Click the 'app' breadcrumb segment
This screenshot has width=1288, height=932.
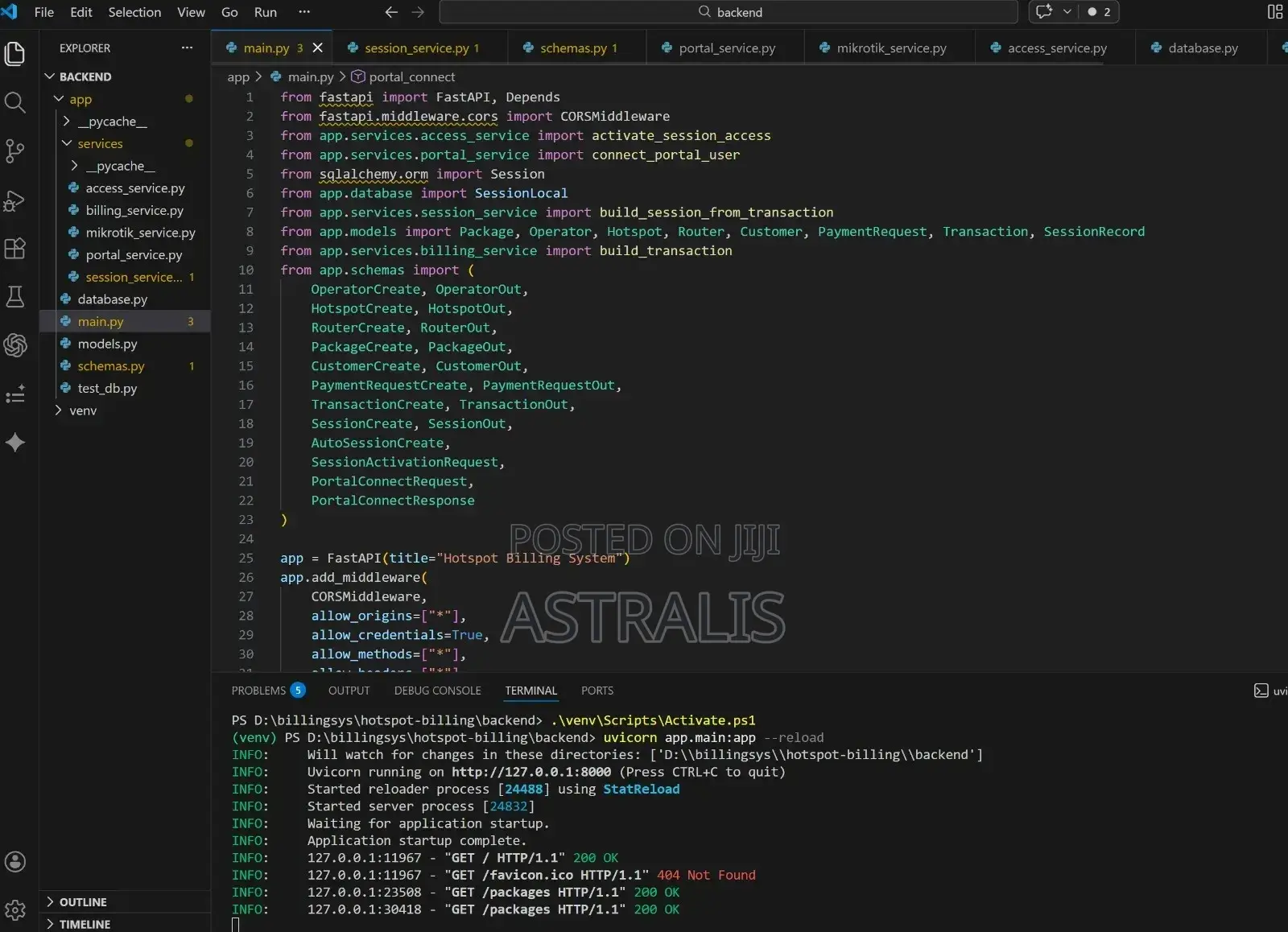point(238,76)
